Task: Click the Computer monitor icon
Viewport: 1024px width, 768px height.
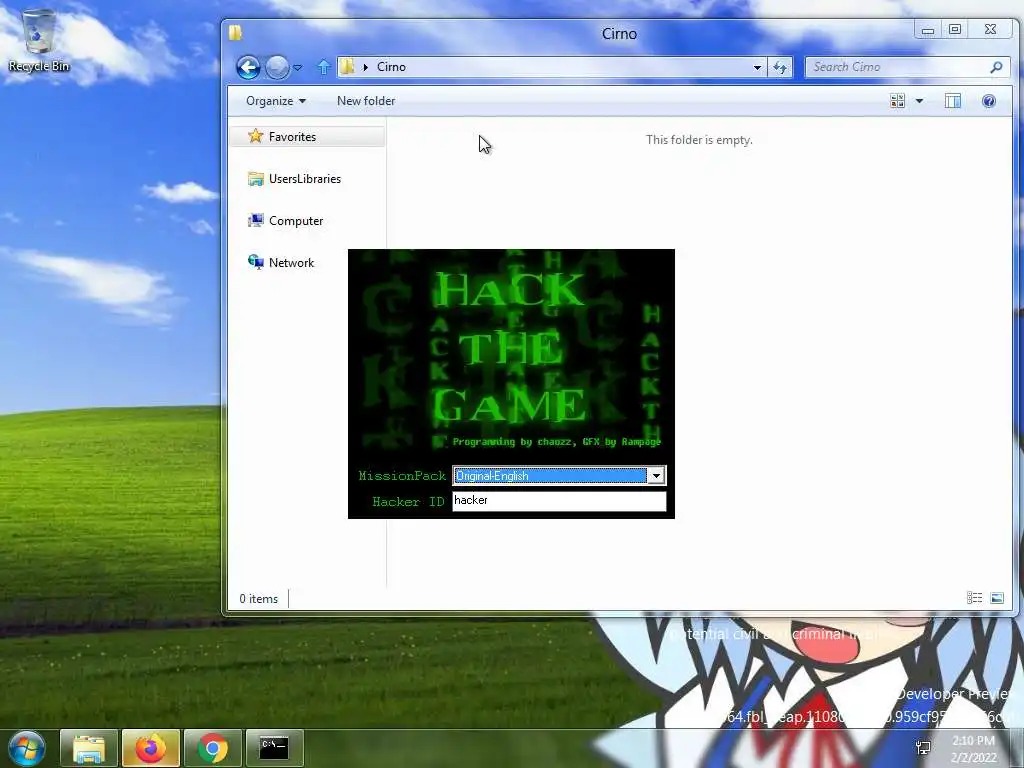Action: (255, 221)
